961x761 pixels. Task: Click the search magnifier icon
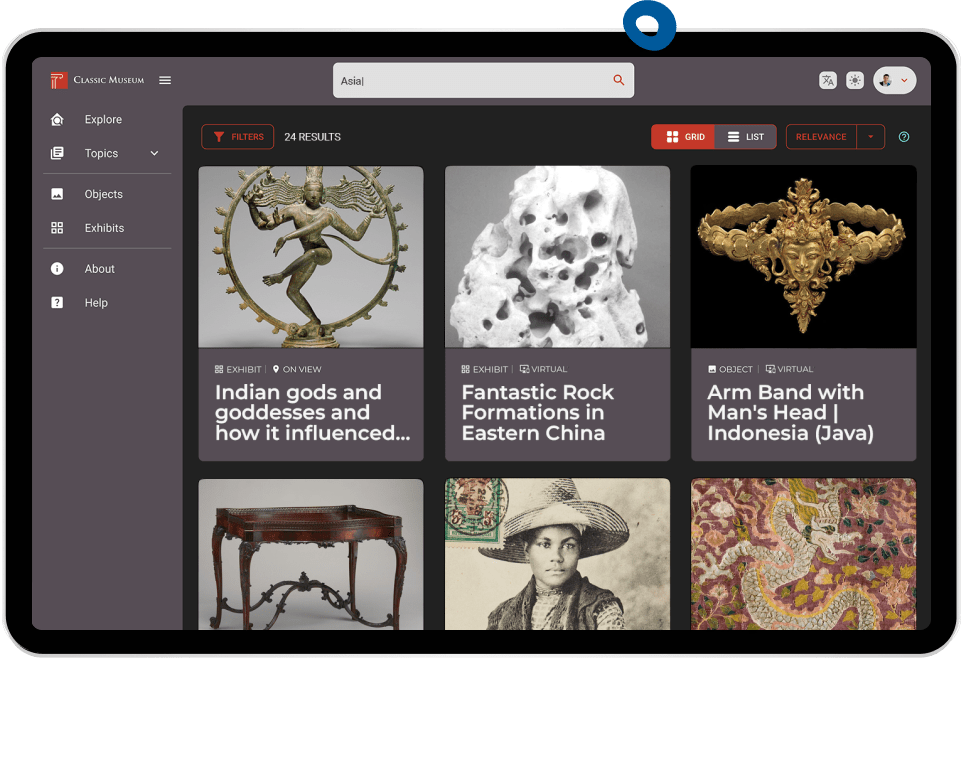[619, 81]
